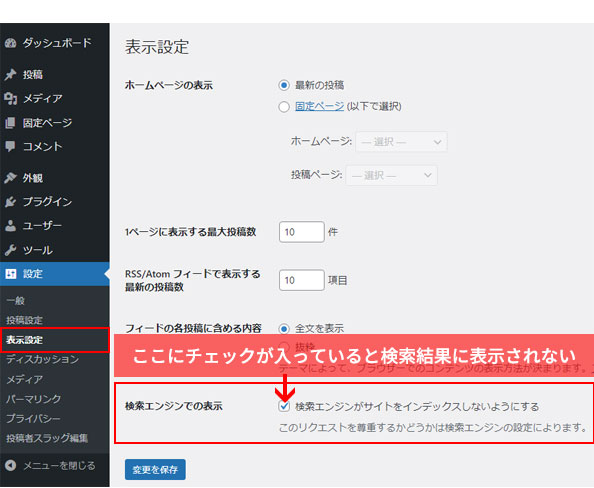594x488 pixels.
Task: Click the メニューを閉じる collapse arrow icon
Action: pos(11,465)
